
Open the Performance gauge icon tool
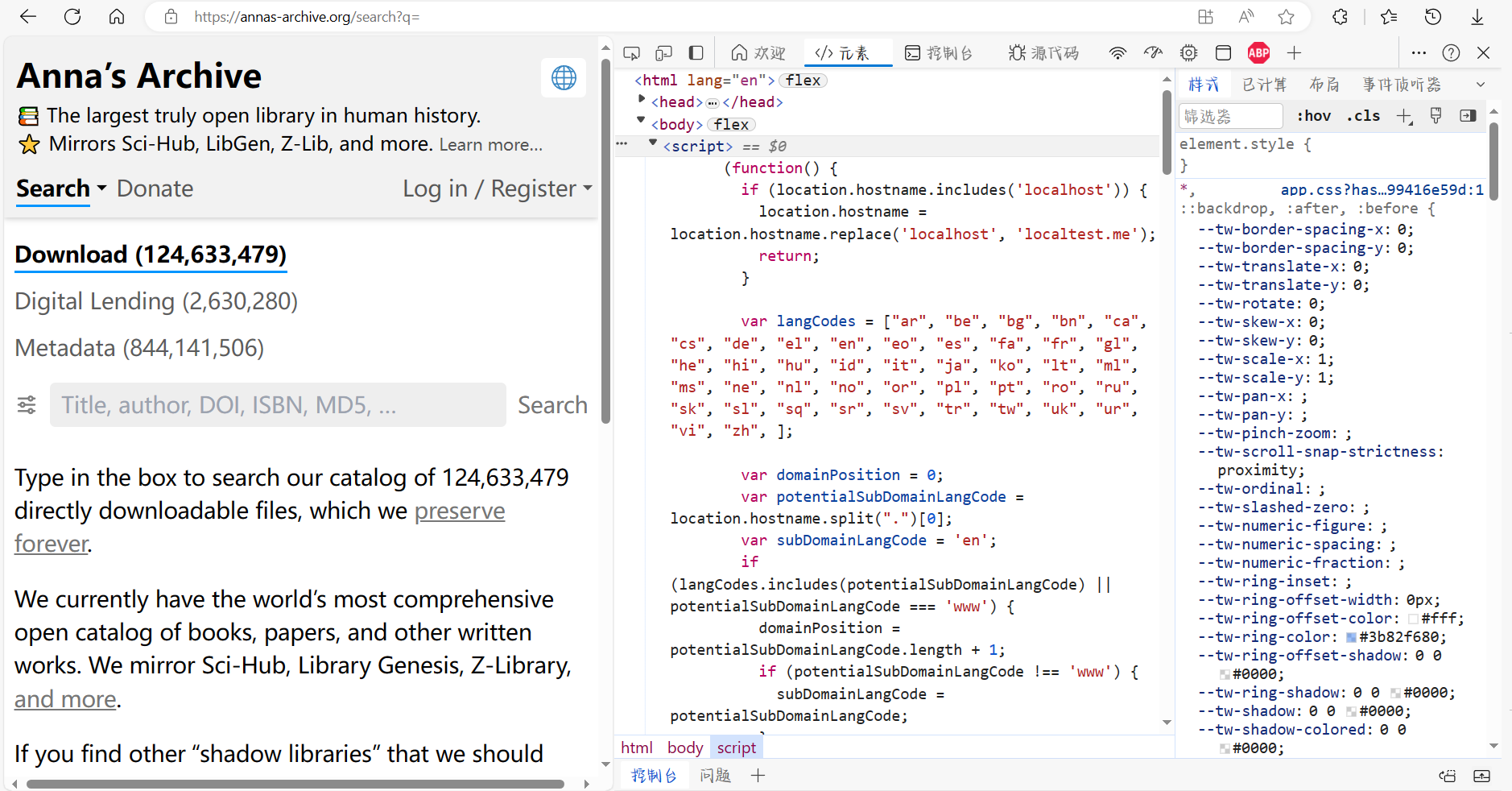(1154, 53)
